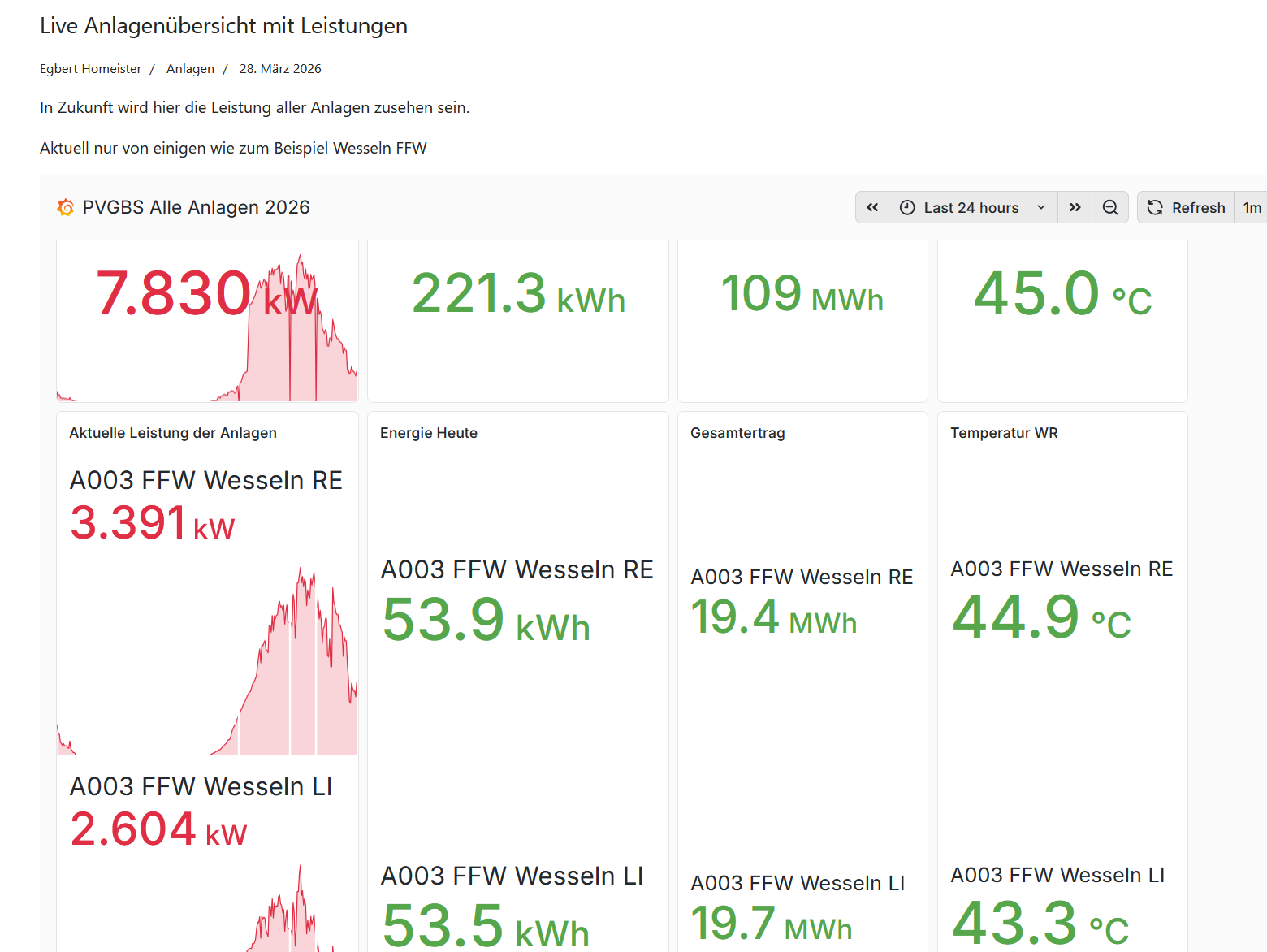Open the 1m refresh interval dropdown
The height and width of the screenshot is (952, 1267).
[1252, 208]
